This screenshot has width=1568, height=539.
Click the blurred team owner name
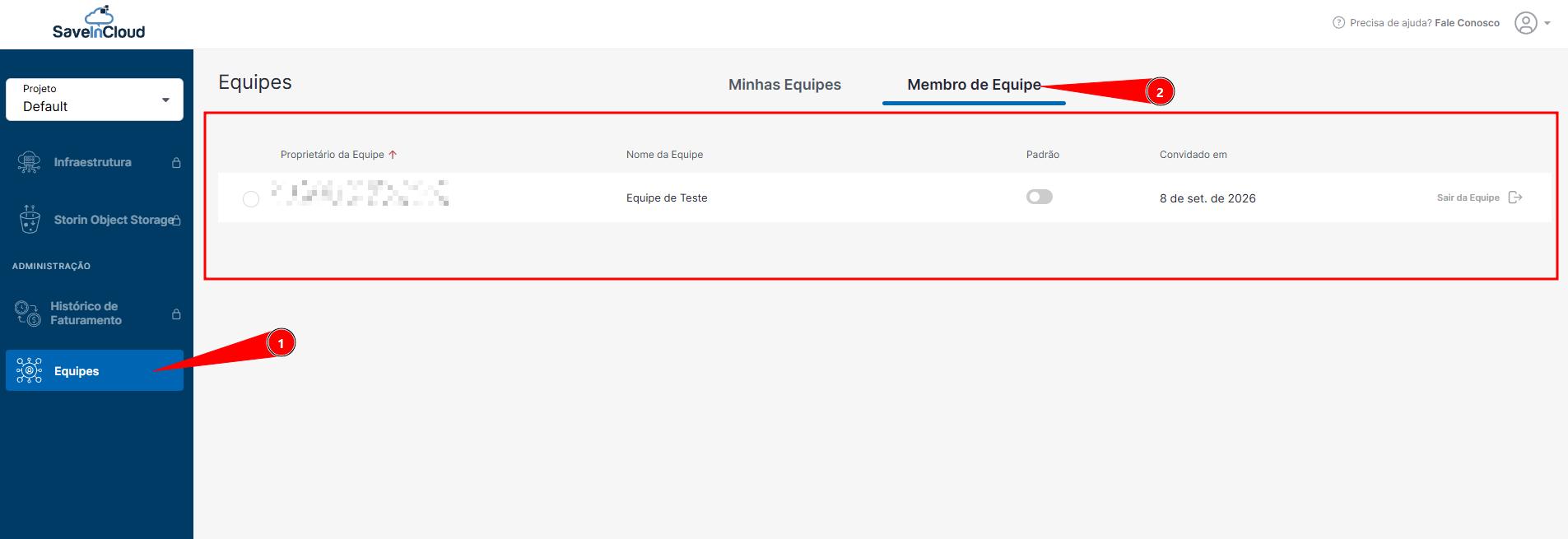[x=360, y=193]
